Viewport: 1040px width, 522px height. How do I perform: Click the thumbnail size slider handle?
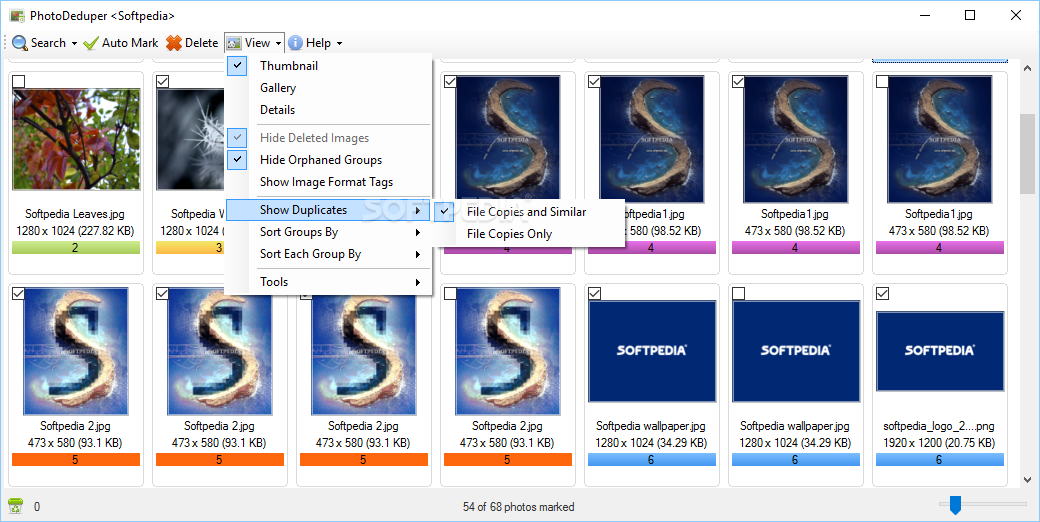click(955, 505)
